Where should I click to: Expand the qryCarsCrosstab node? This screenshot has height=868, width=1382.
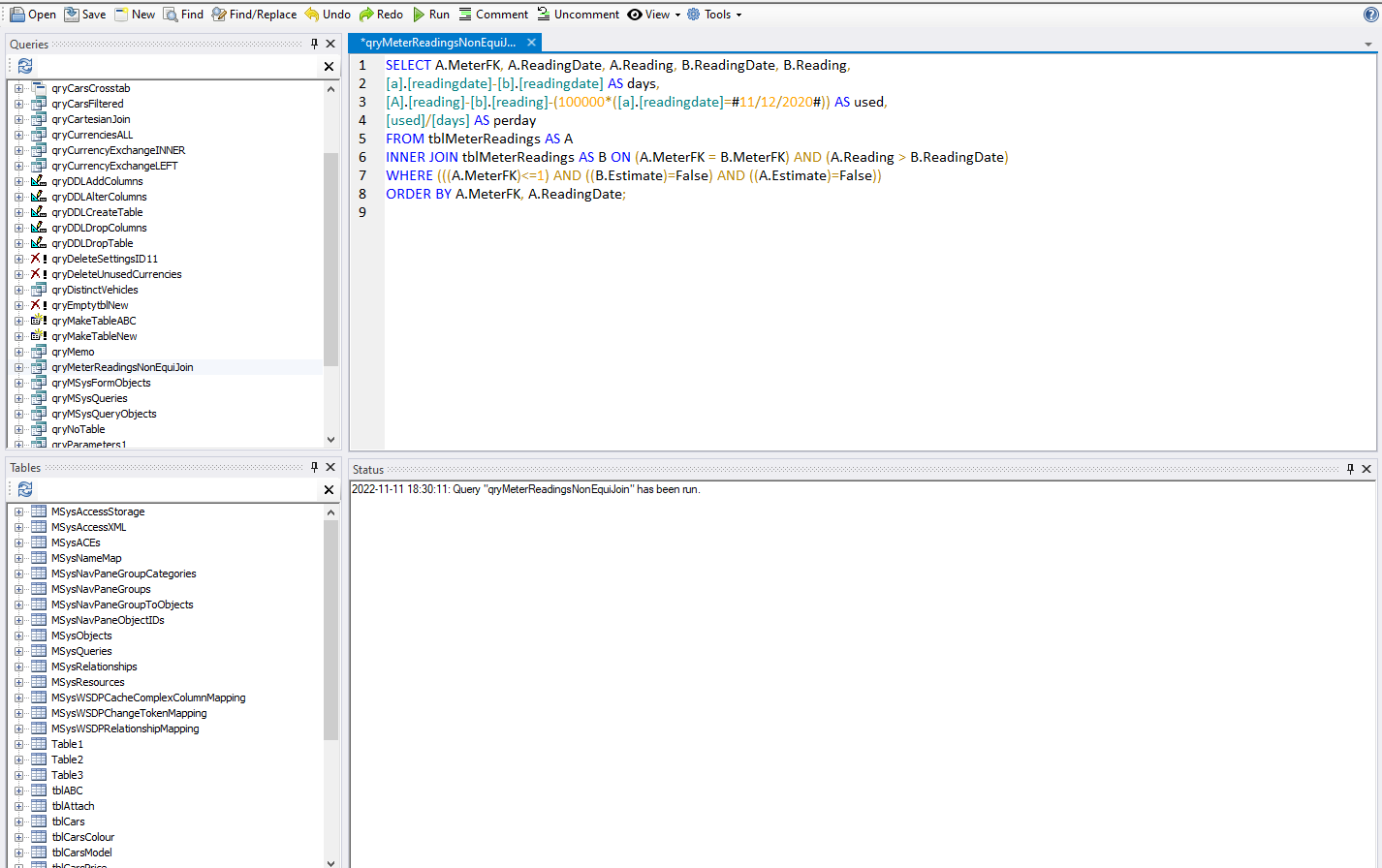point(18,88)
